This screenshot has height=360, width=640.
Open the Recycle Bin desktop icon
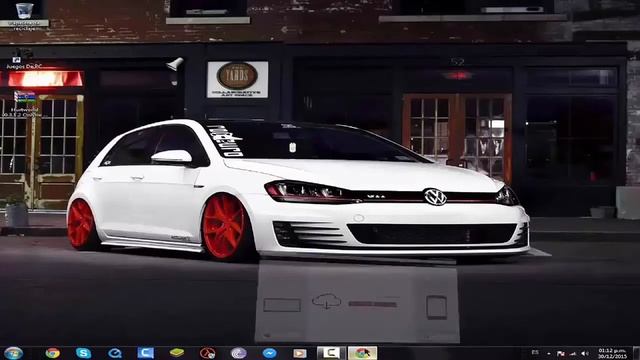pyautogui.click(x=24, y=16)
